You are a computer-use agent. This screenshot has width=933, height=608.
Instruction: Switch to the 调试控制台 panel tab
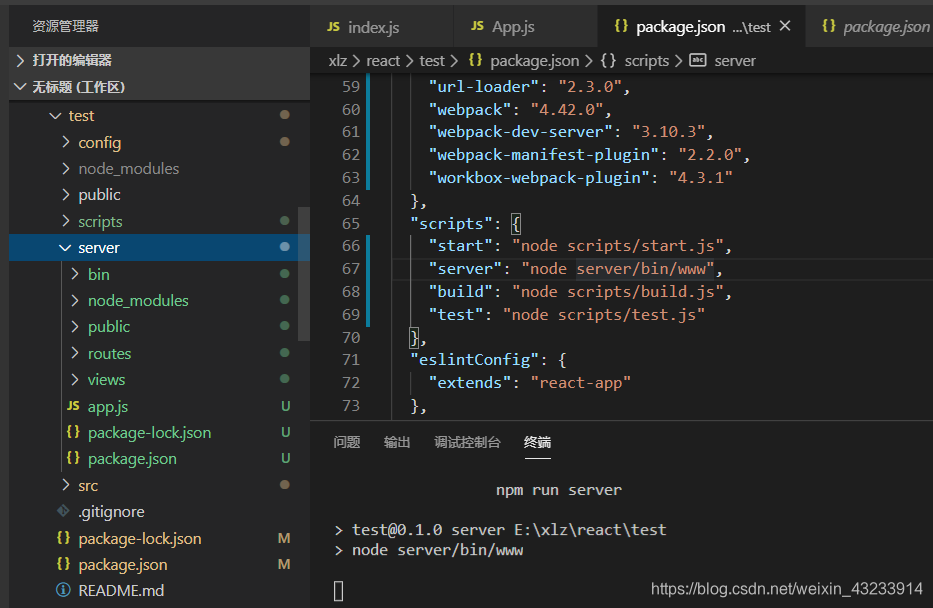click(467, 442)
